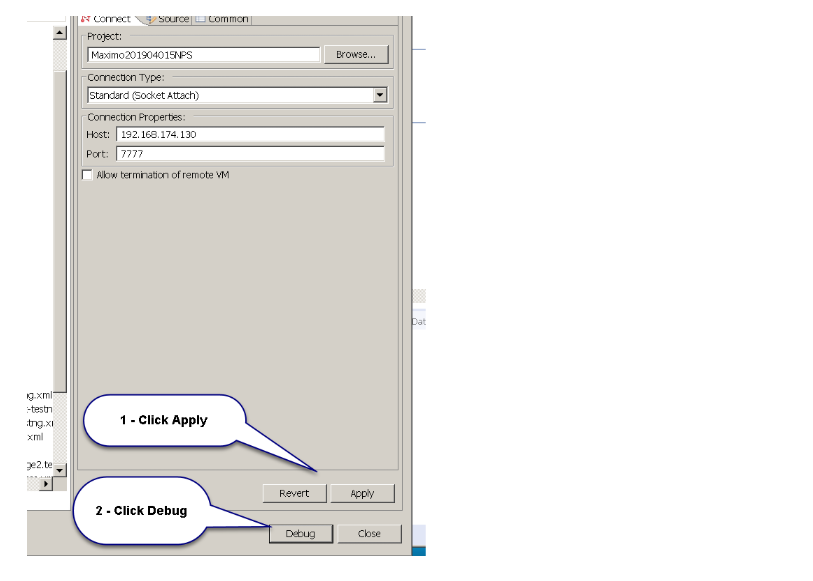Switch to the Common tab

pyautogui.click(x=222, y=18)
